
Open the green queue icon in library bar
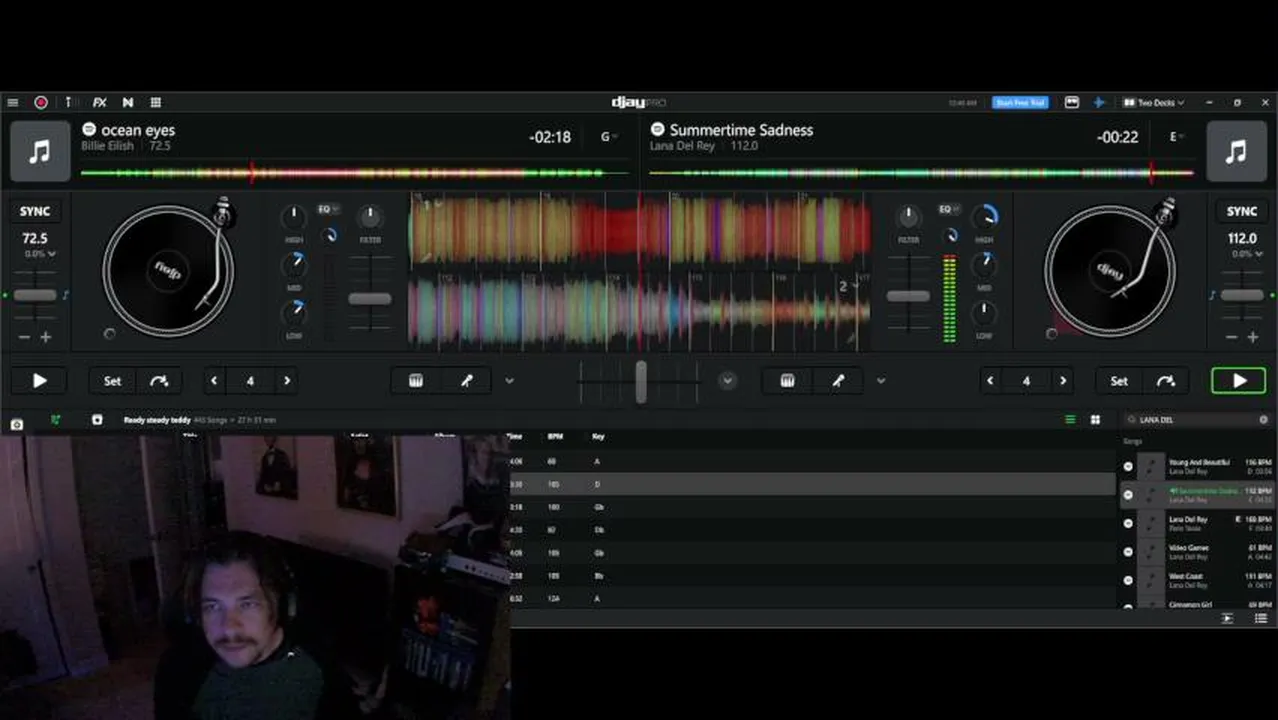click(55, 420)
